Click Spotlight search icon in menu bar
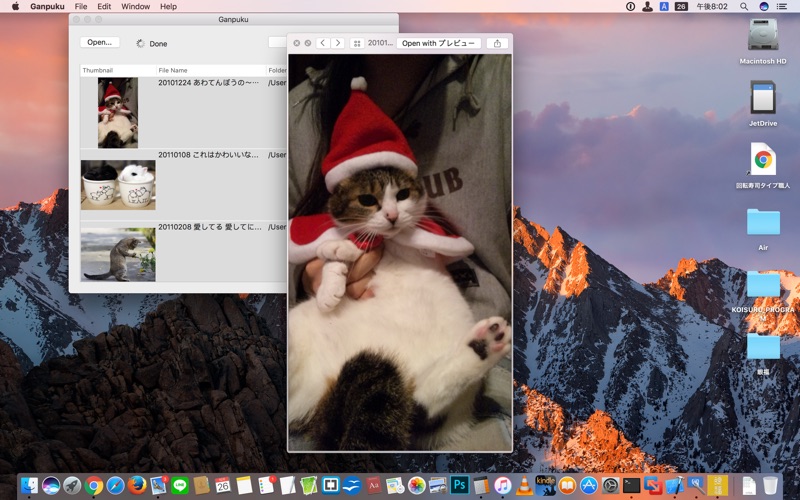Image resolution: width=800 pixels, height=500 pixels. click(744, 7)
